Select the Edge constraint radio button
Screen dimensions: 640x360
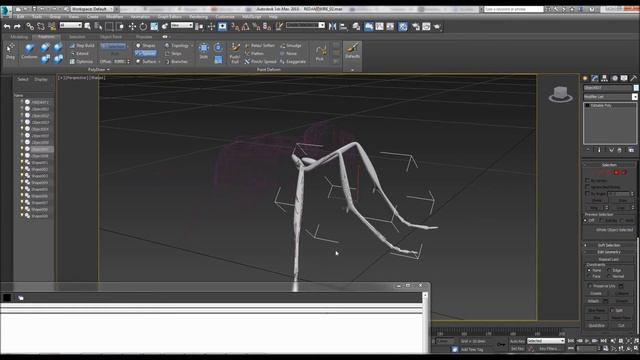point(609,270)
